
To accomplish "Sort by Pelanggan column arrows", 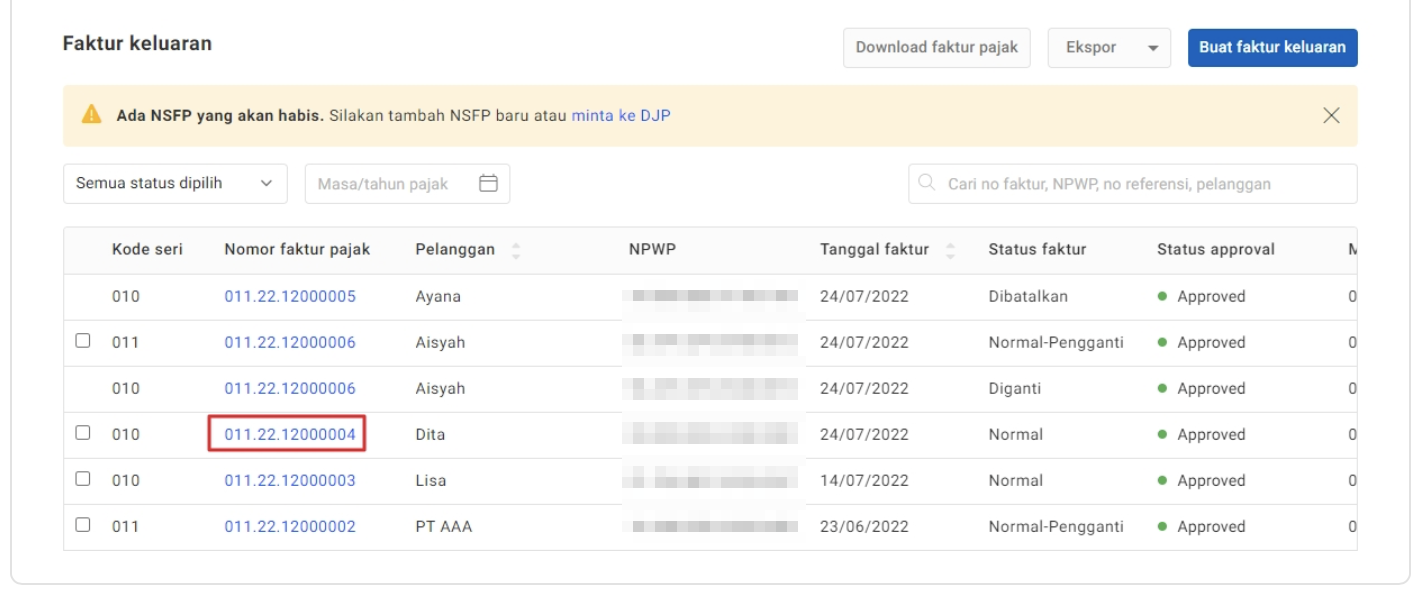I will (x=516, y=250).
